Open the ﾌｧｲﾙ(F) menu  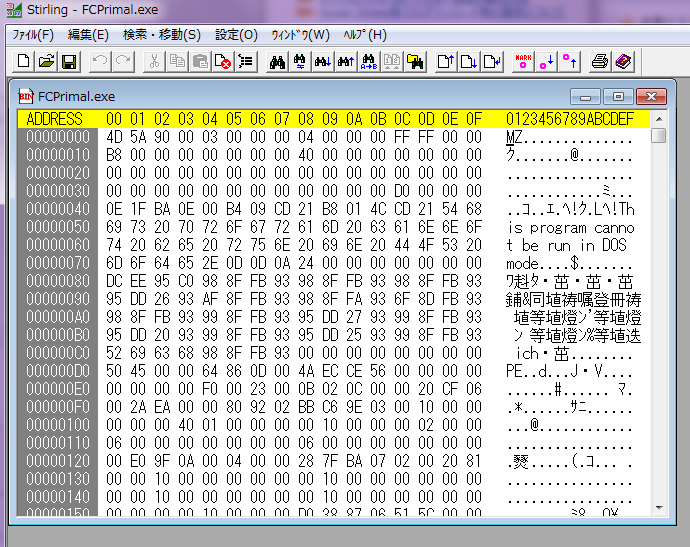pyautogui.click(x=33, y=35)
